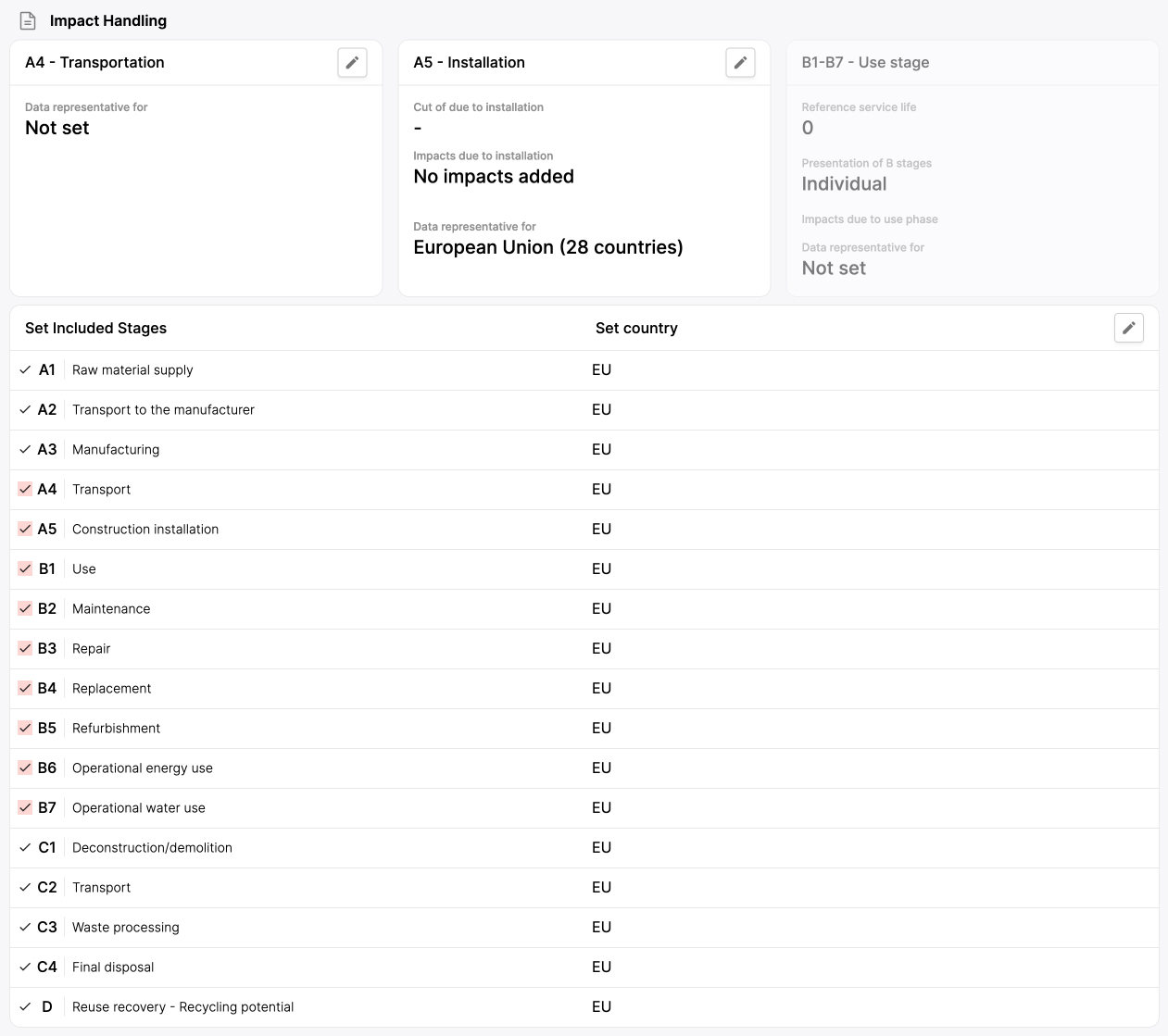The width and height of the screenshot is (1168, 1036).
Task: Open the Set Included Stages edit pencil
Action: pos(1128,328)
